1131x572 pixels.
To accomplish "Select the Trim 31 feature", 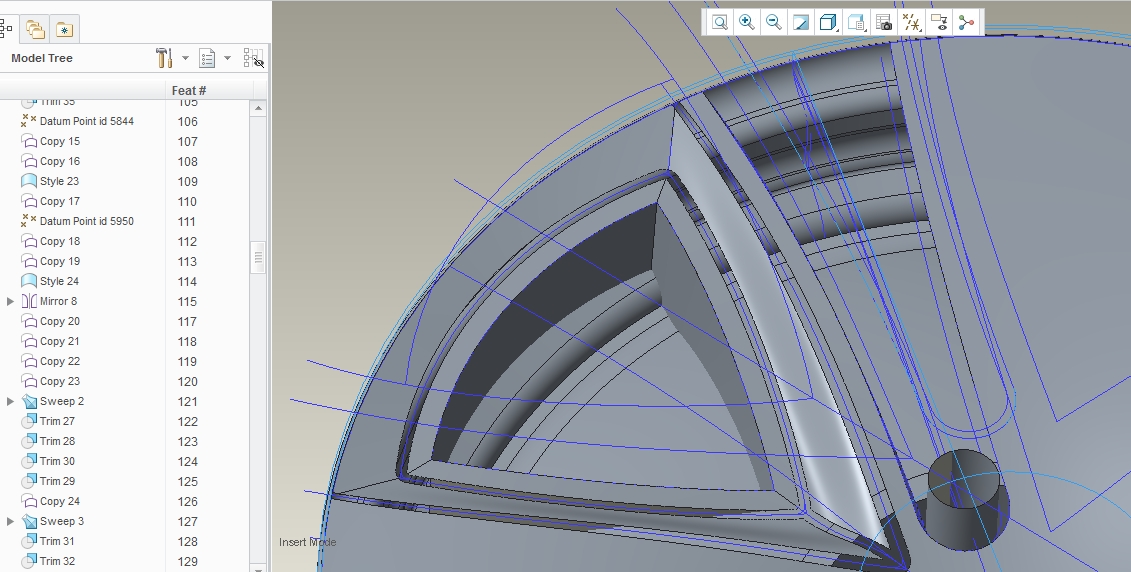I will (57, 541).
